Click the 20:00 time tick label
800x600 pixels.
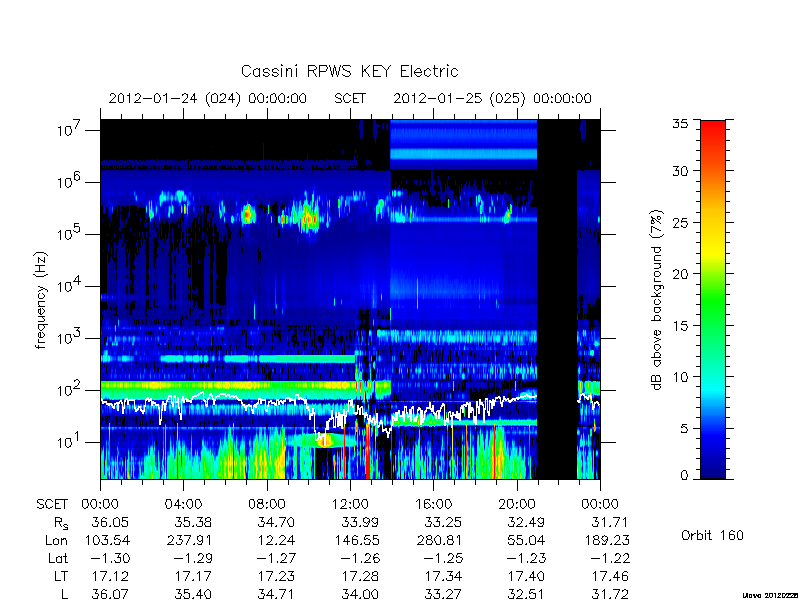[516, 505]
